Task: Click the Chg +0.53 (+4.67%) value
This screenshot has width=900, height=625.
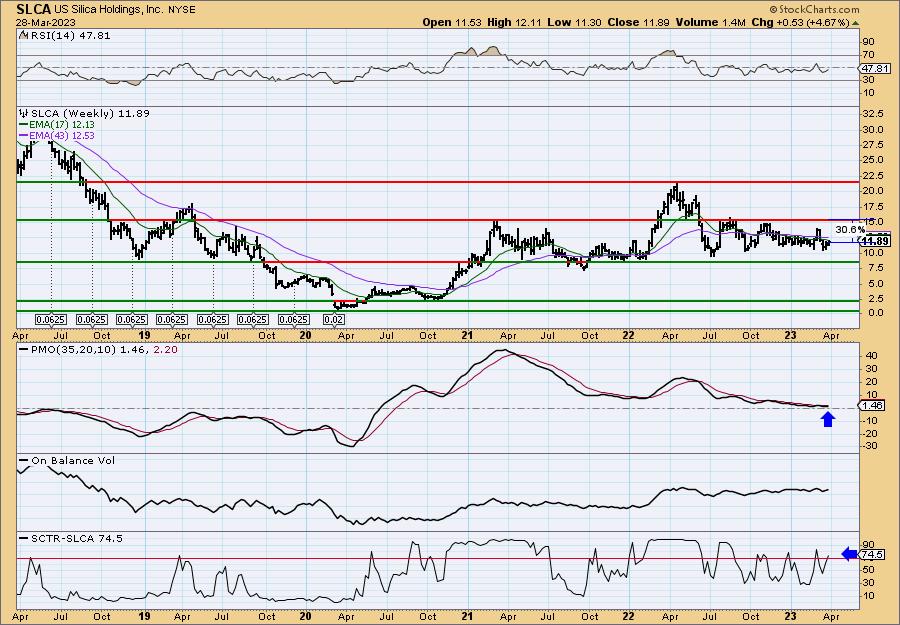Action: [x=800, y=22]
